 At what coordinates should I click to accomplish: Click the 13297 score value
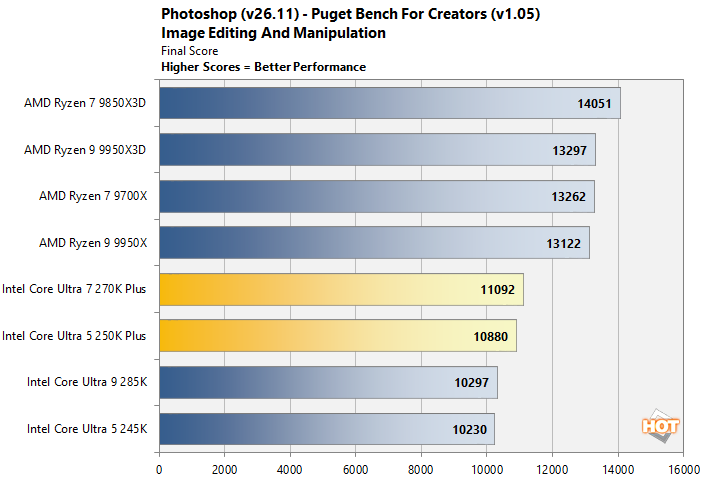pos(569,151)
